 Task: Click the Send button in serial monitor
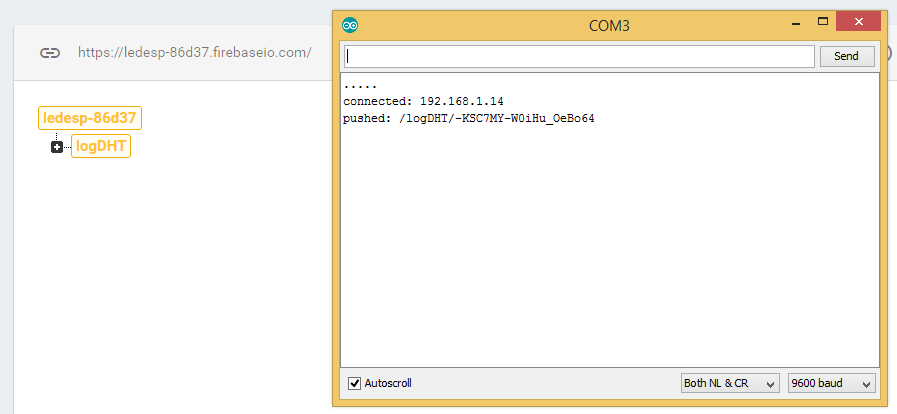(847, 56)
